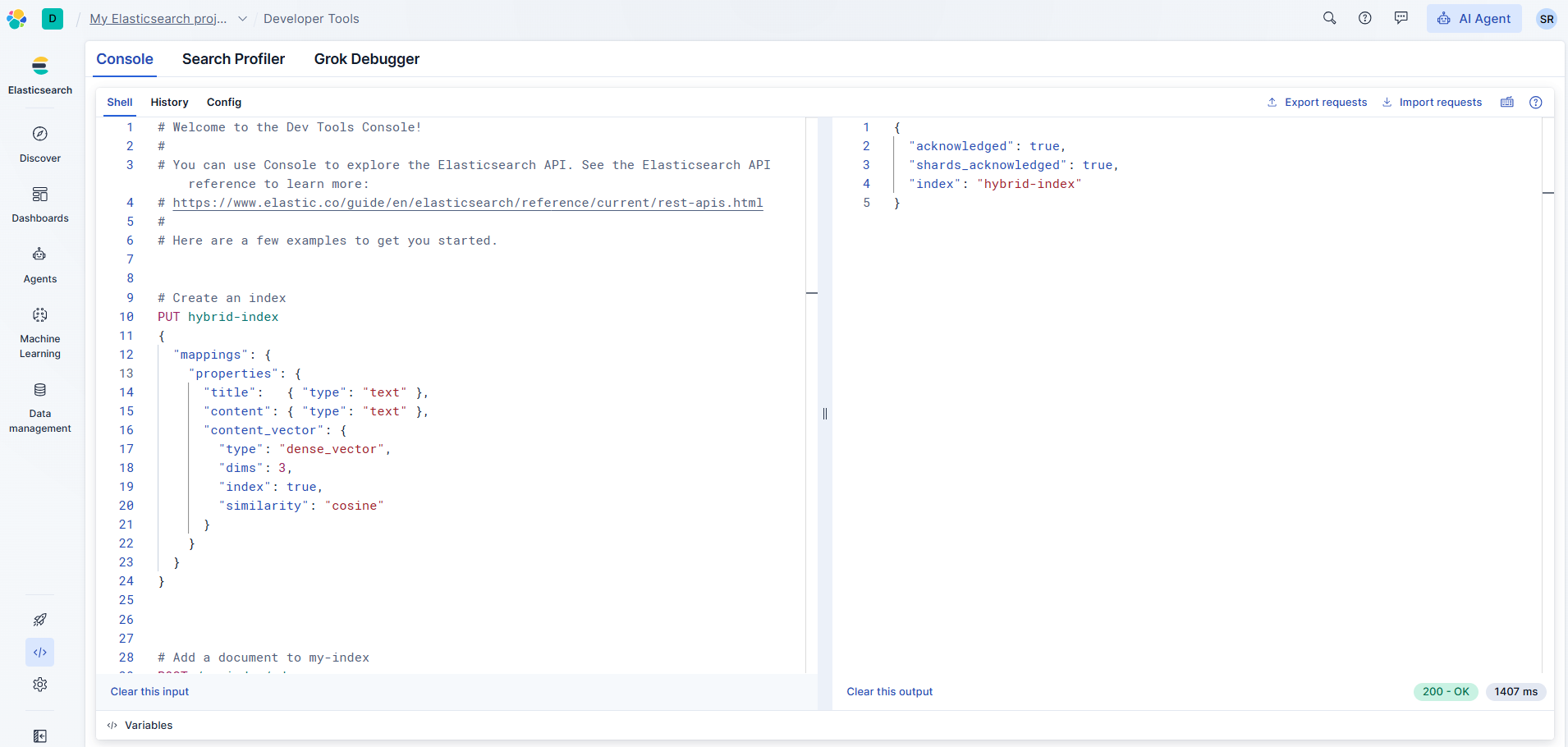Image resolution: width=1568 pixels, height=747 pixels.
Task: Open Data management
Action: coord(40,408)
